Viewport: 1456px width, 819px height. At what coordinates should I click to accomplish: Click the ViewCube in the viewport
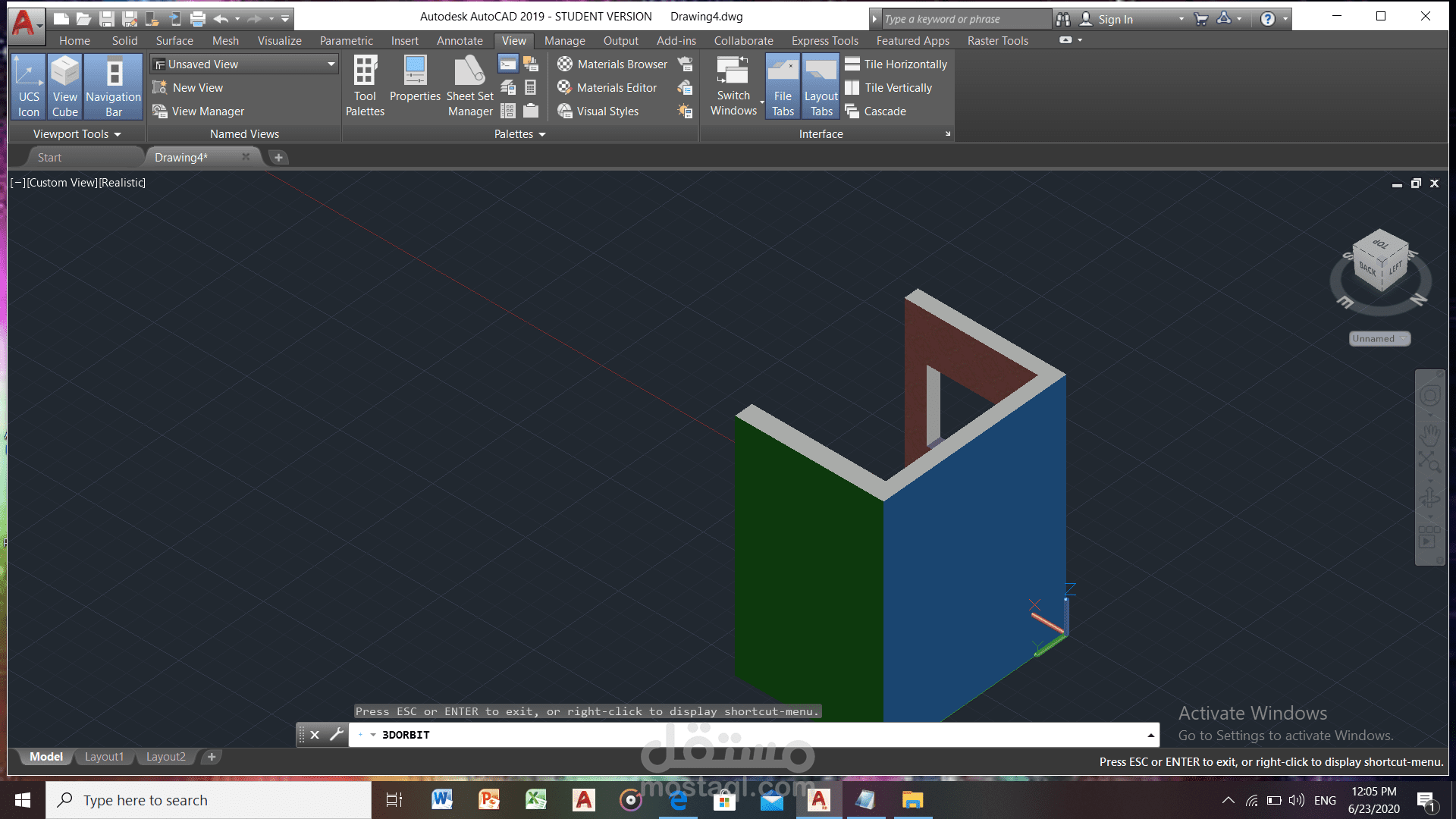click(1380, 262)
